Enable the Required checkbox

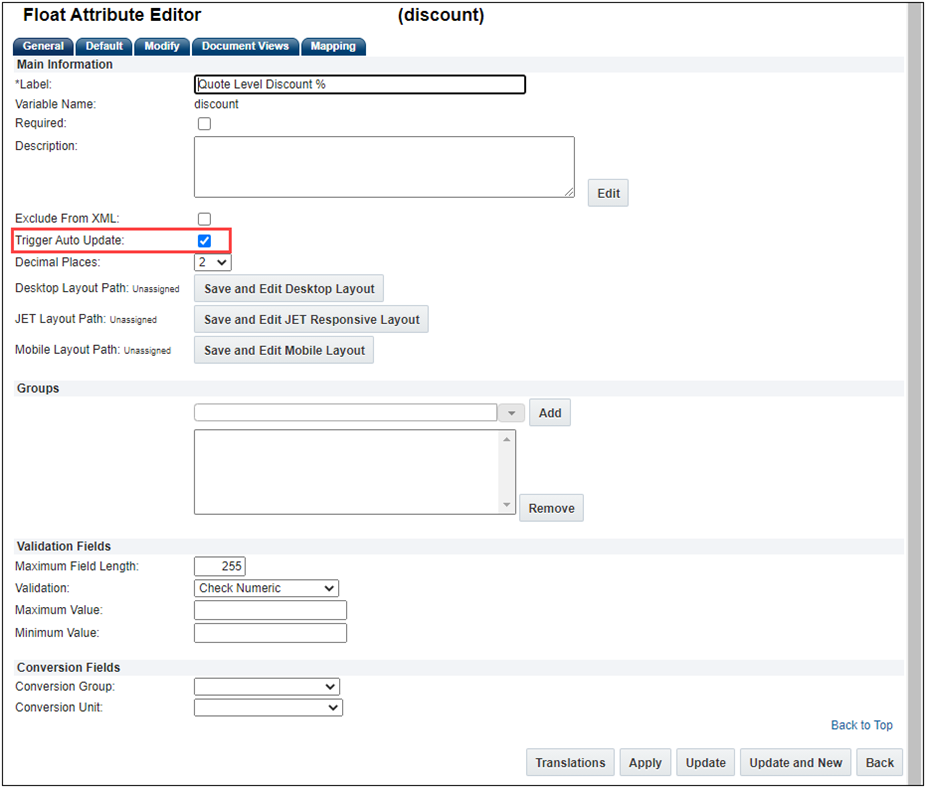[x=204, y=123]
